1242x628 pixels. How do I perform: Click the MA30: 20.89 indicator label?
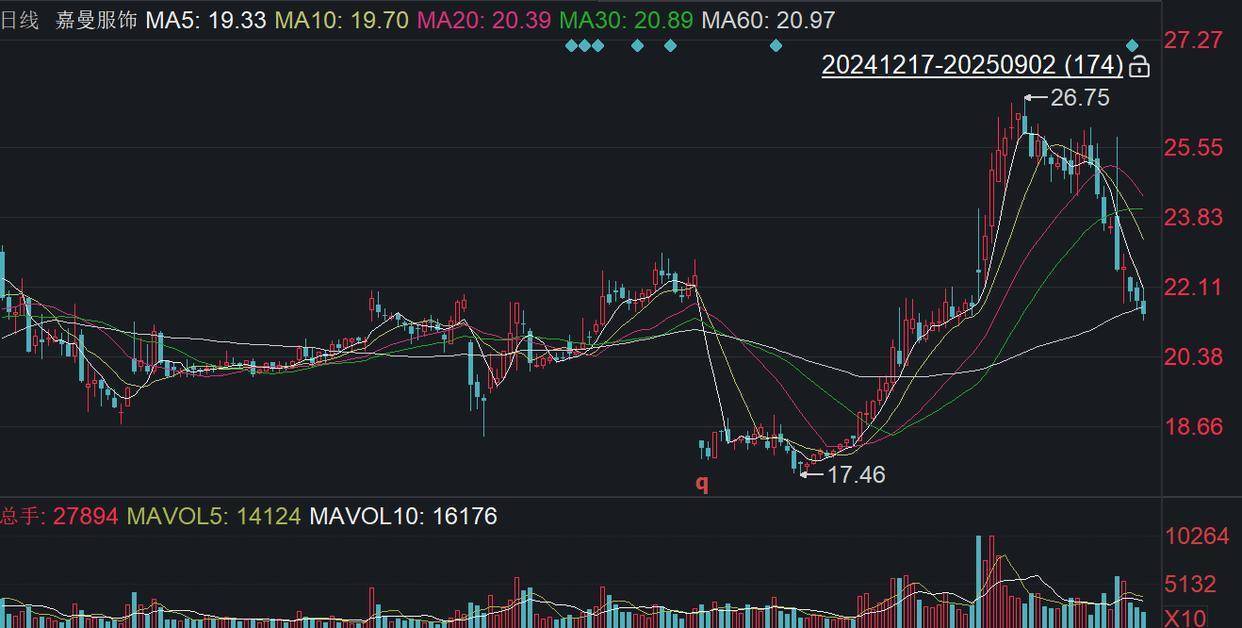(626, 20)
